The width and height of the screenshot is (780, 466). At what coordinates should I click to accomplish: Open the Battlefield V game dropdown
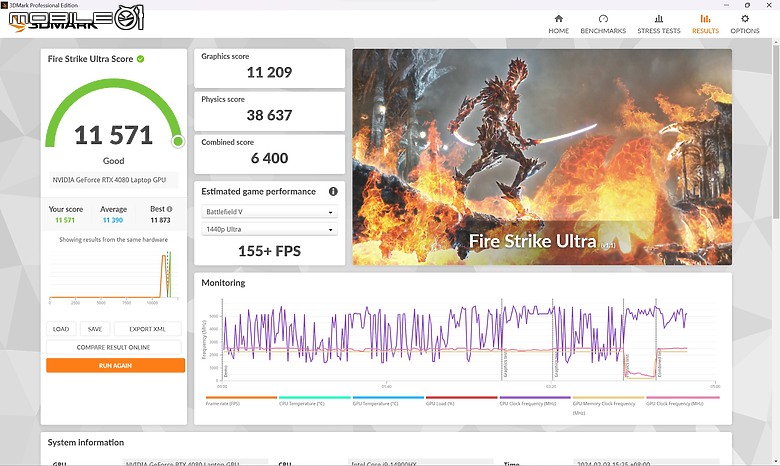coord(269,212)
